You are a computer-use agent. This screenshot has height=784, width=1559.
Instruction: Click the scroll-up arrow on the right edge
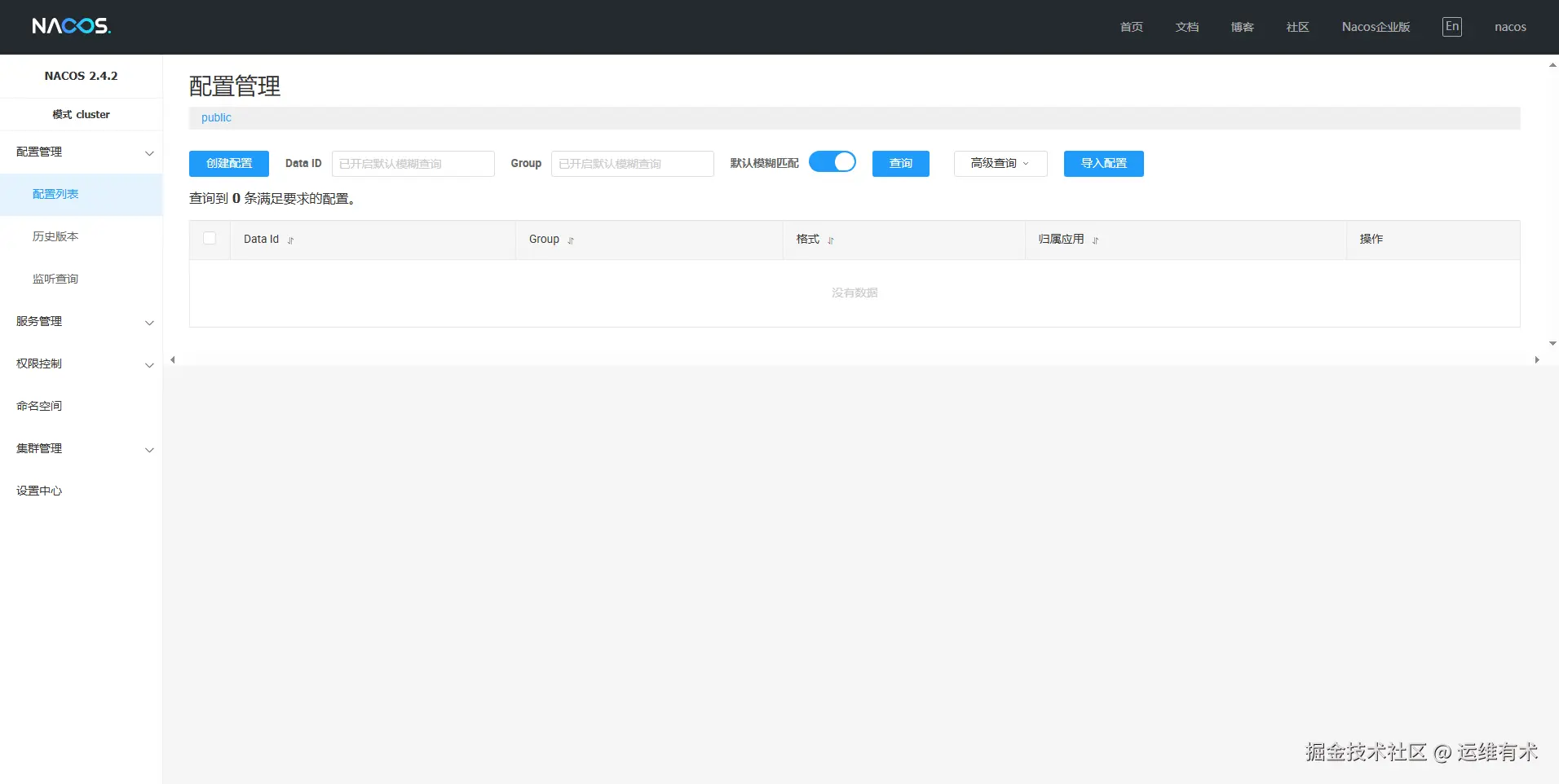1552,65
